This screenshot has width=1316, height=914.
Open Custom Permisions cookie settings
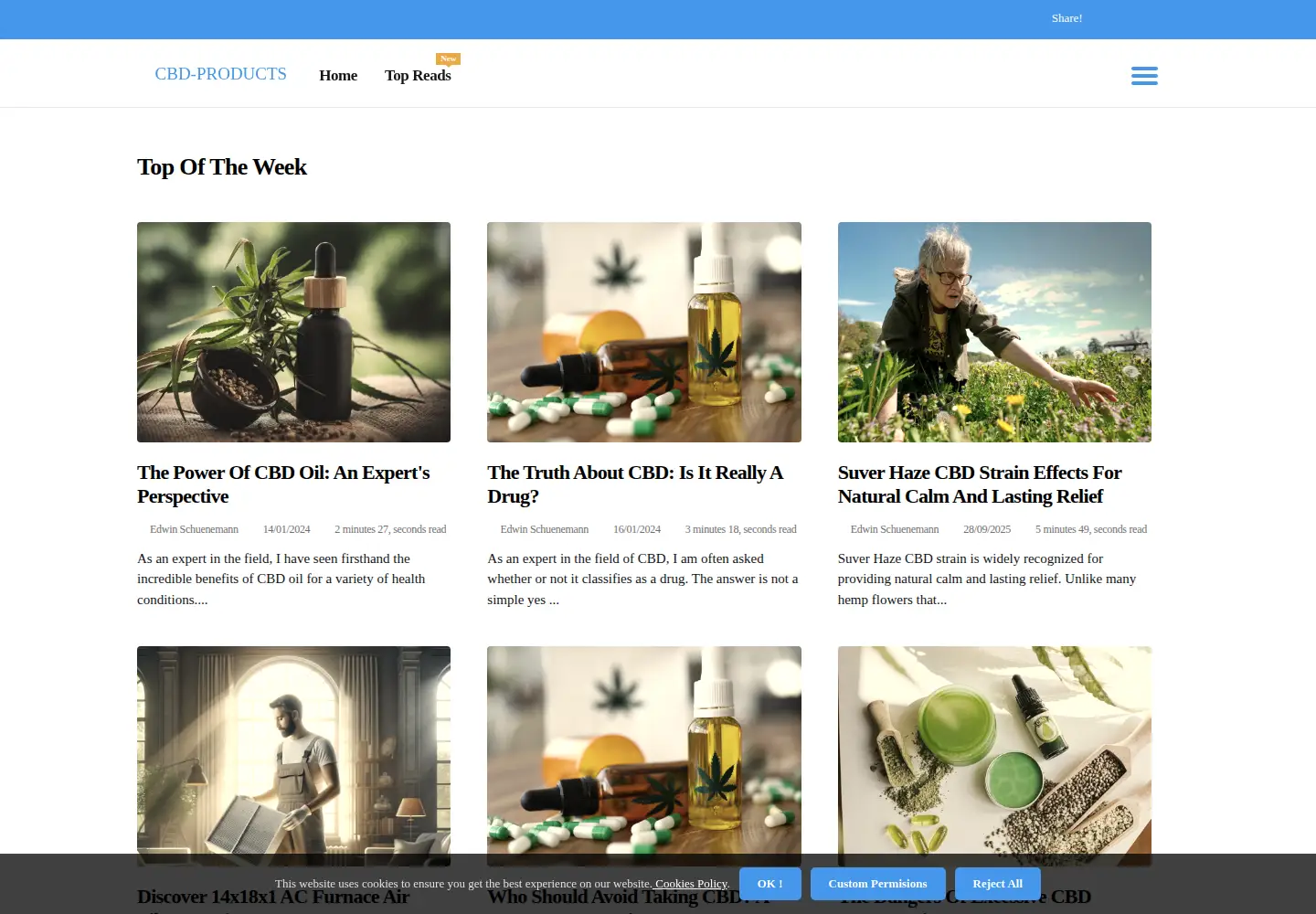click(x=877, y=884)
